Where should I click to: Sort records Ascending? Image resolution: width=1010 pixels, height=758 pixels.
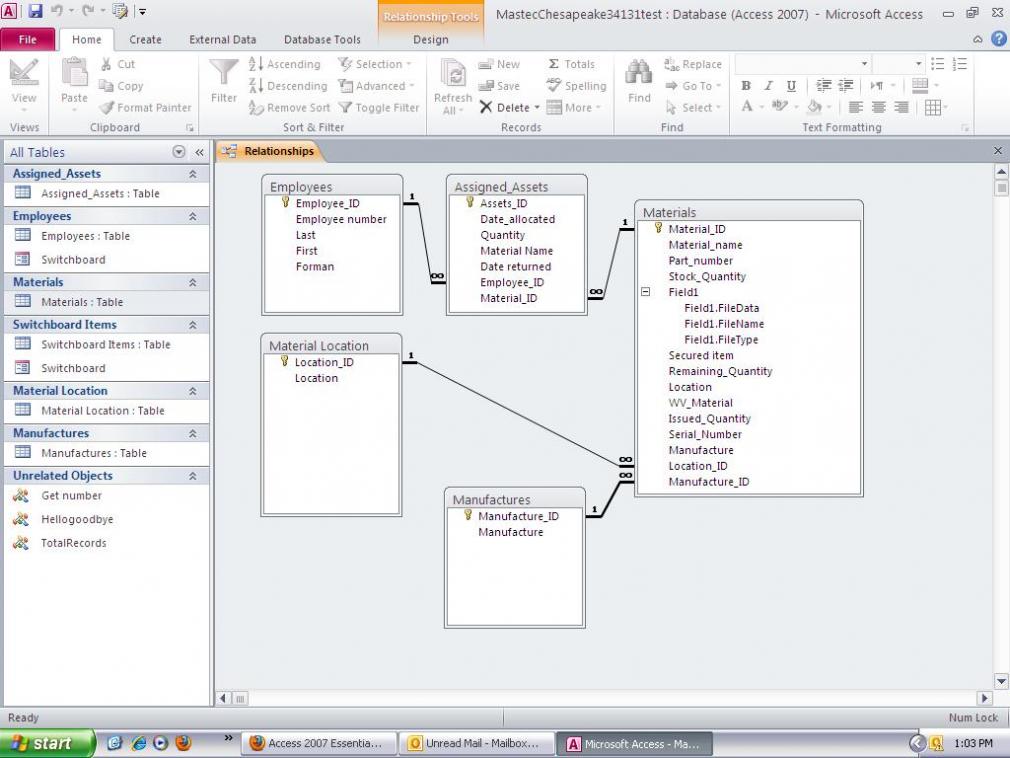(x=285, y=64)
